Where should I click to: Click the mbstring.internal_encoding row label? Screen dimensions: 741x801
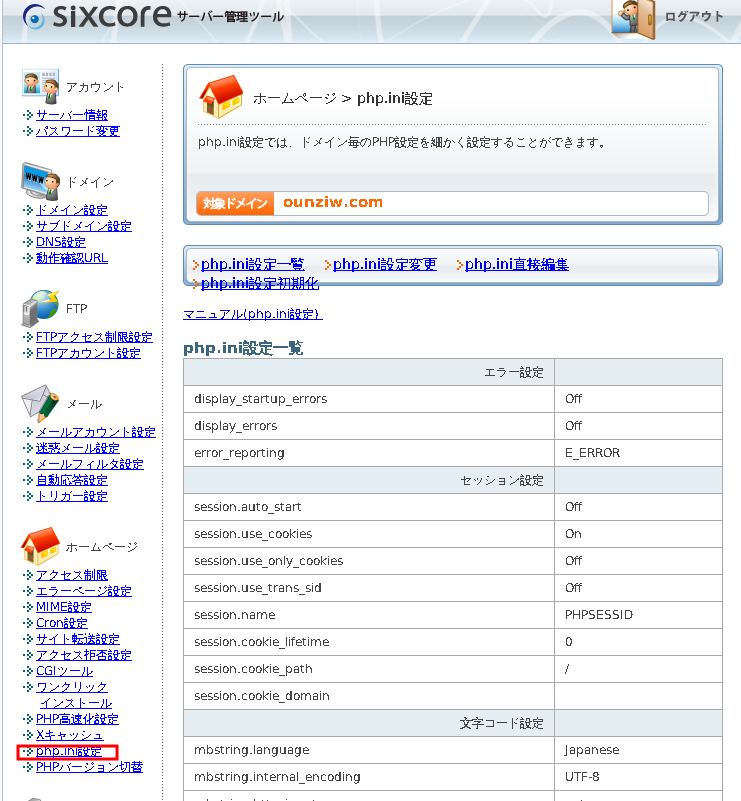click(x=277, y=777)
